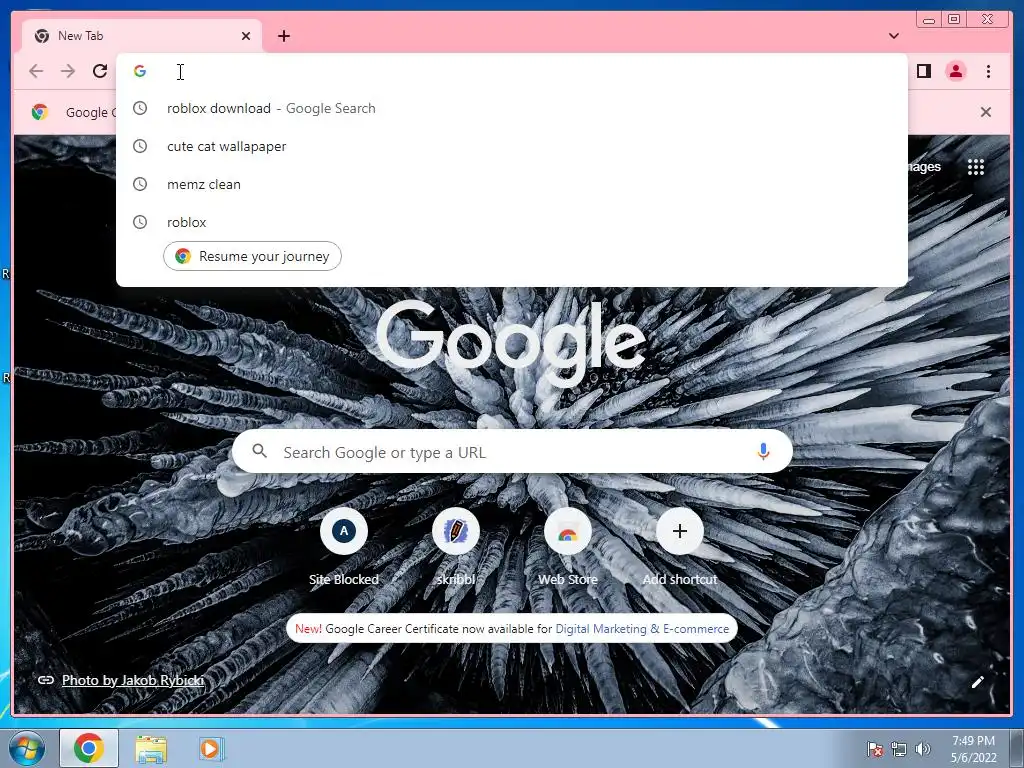Select 'roblox' history suggestion
This screenshot has height=768, width=1024.
(x=511, y=222)
